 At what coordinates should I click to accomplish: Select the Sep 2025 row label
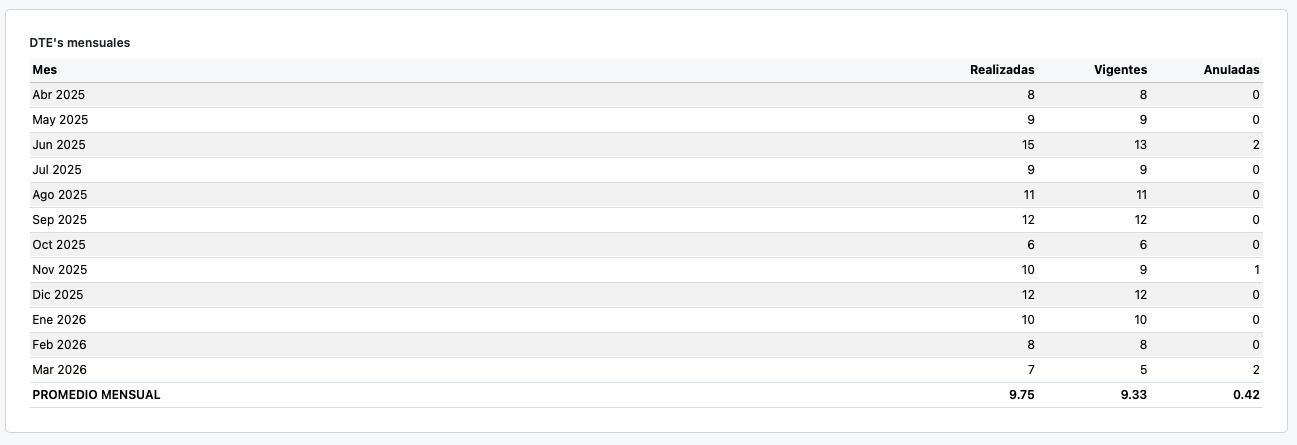click(60, 220)
